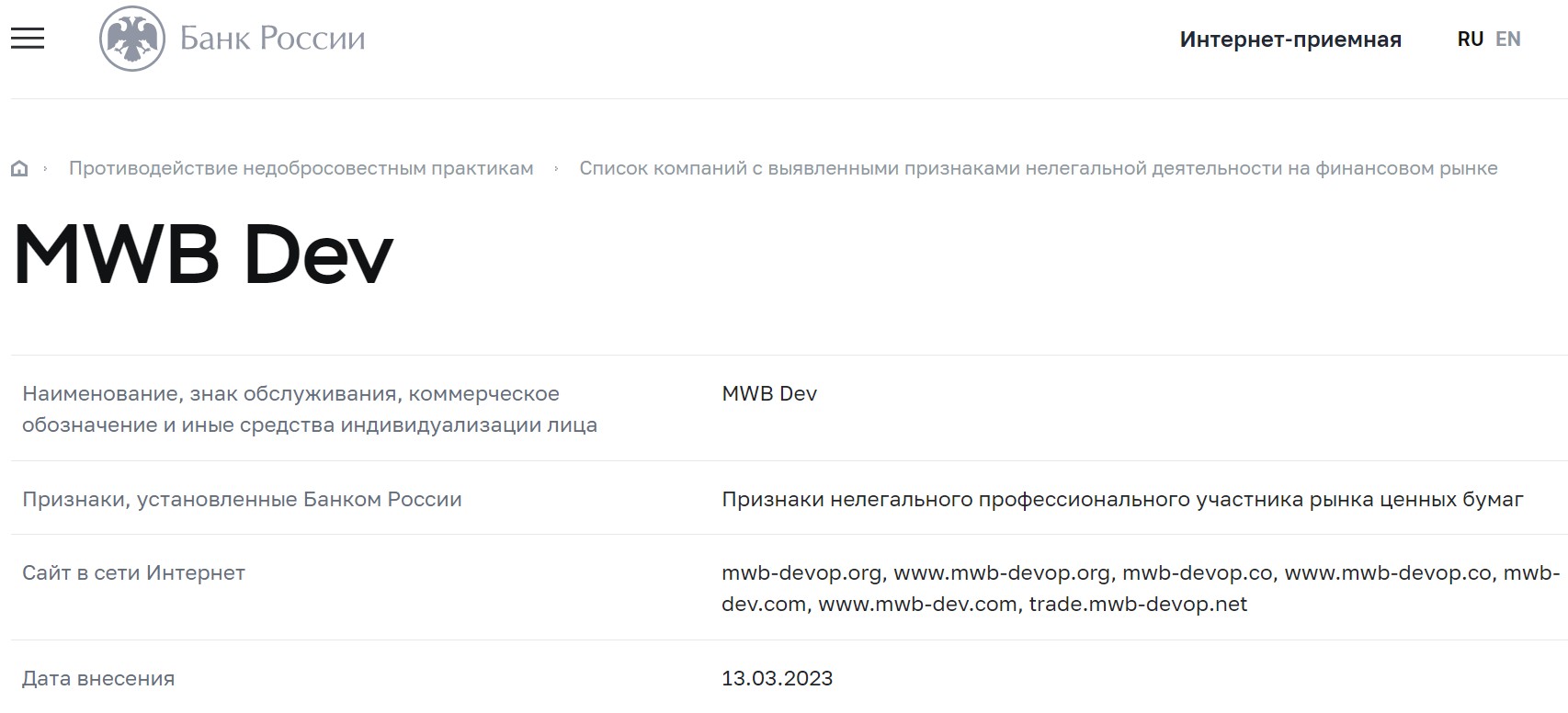Open Противодействие недобросовестным практикам breadcrumb
The width and height of the screenshot is (1568, 713).
tap(301, 168)
